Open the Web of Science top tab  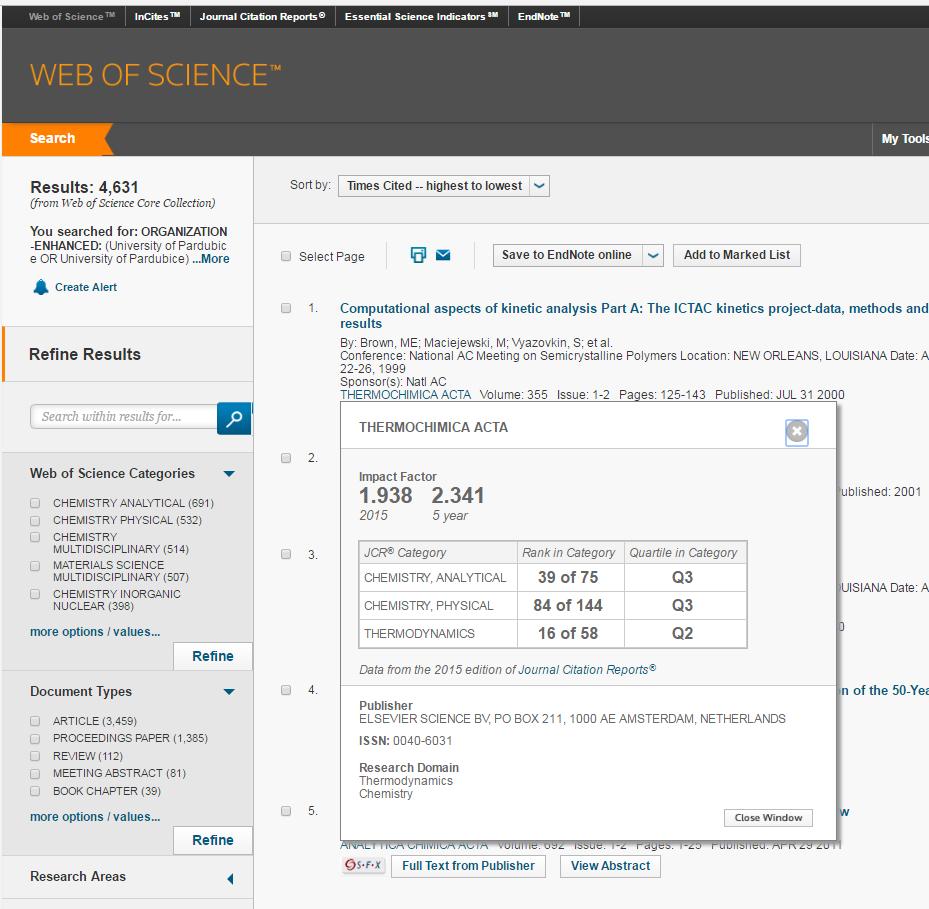point(72,17)
